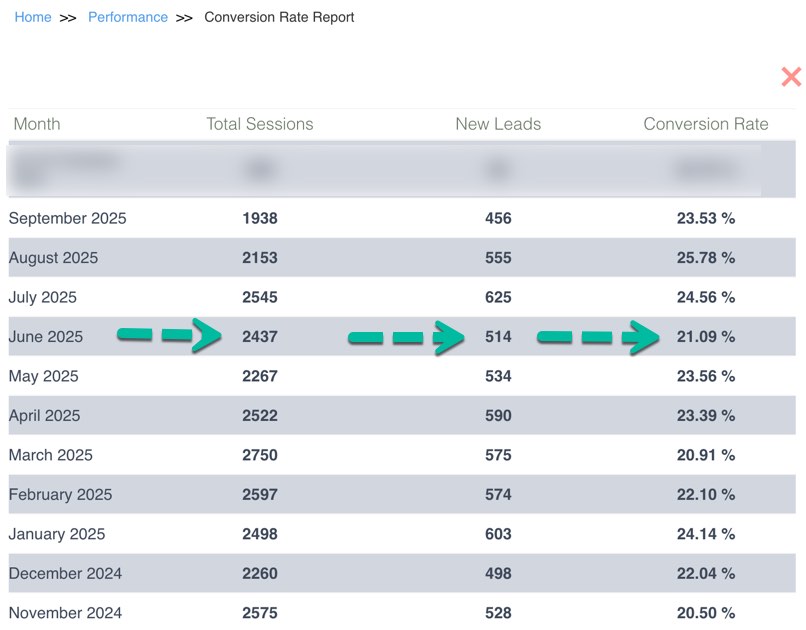Click the Conversion Rate column header

pos(706,124)
